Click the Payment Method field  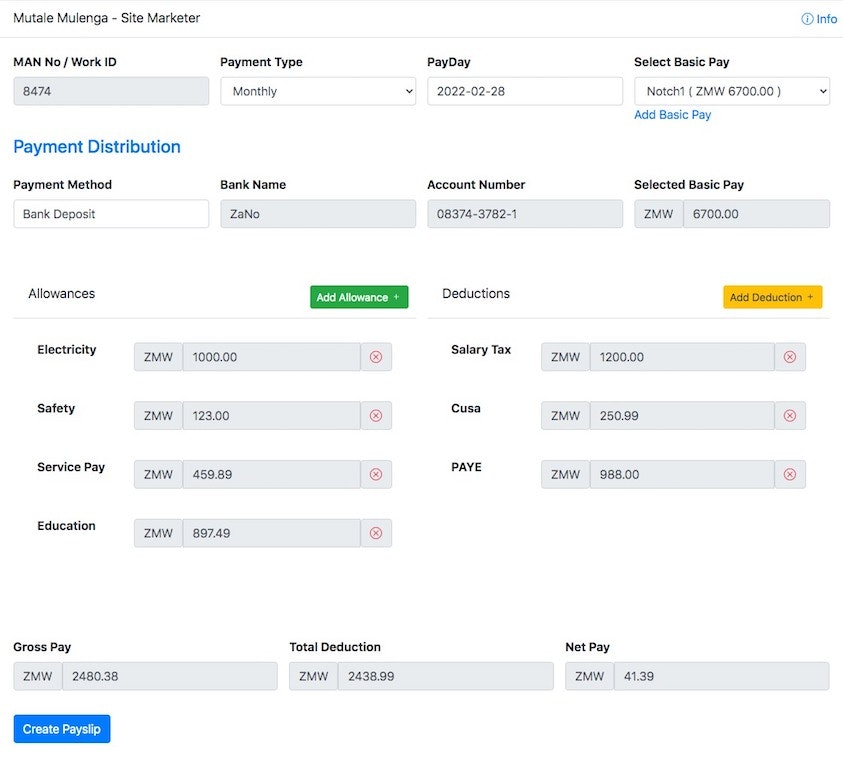click(111, 214)
